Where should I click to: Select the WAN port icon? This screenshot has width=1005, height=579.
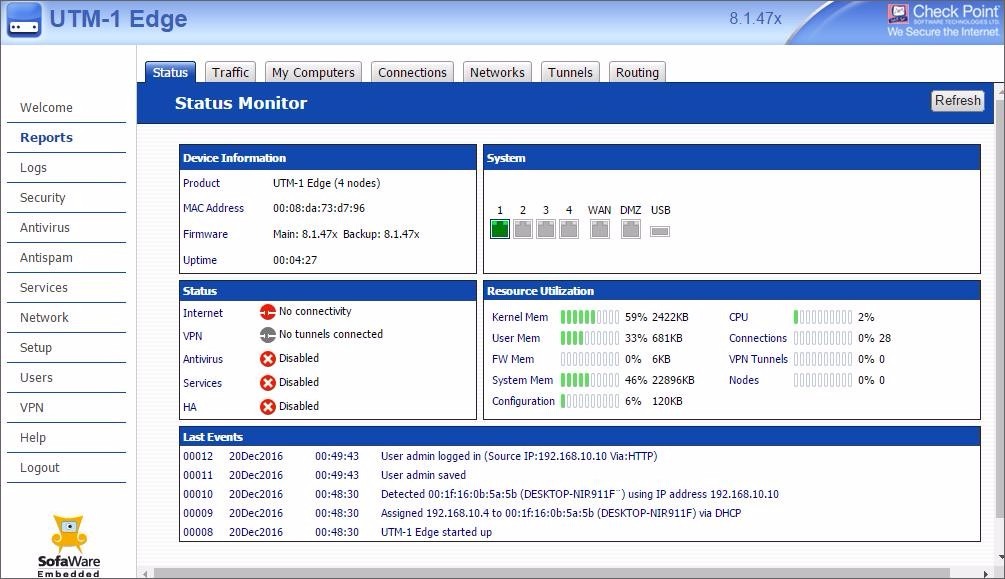click(x=600, y=229)
